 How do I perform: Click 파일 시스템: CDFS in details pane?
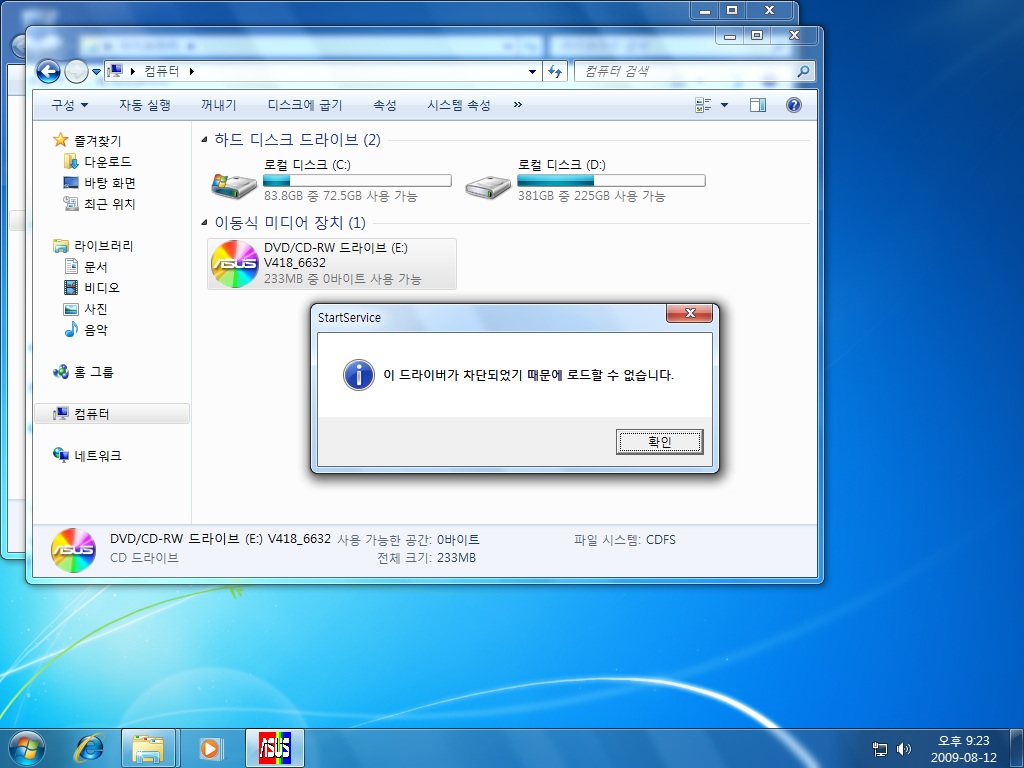pyautogui.click(x=624, y=539)
